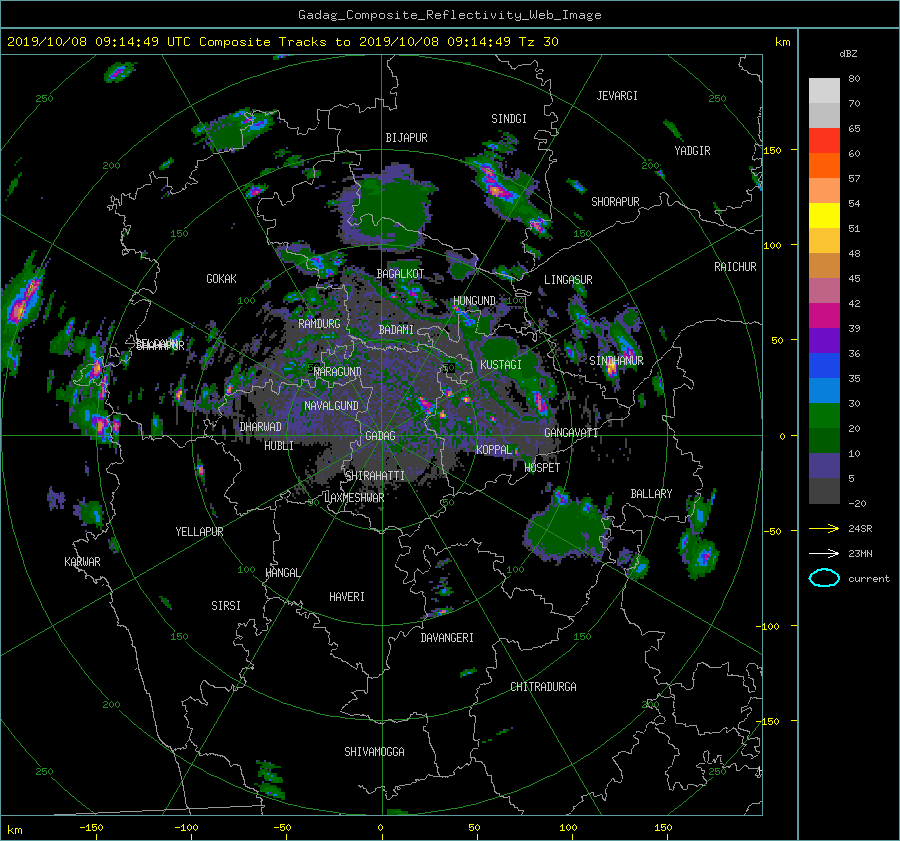Click the '23MN' legend label
900x841 pixels.
tap(860, 553)
